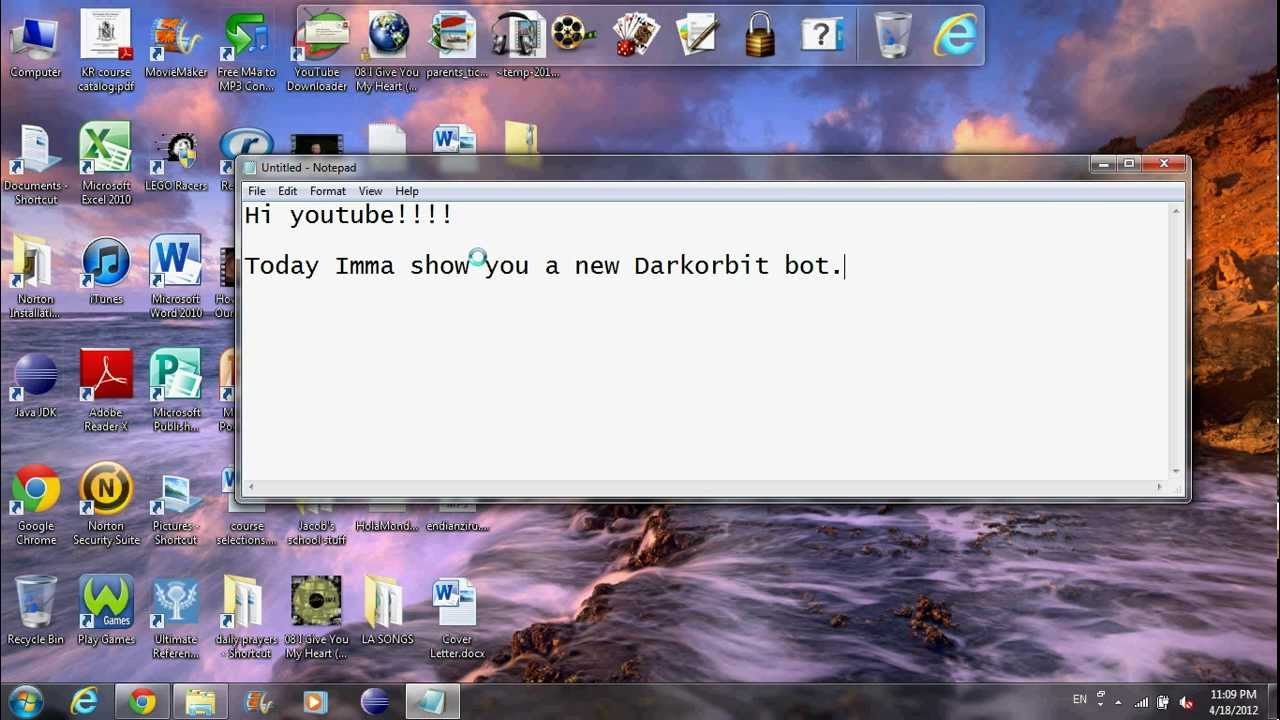Open the Edit menu in Notepad
The image size is (1280, 720).
pos(288,191)
